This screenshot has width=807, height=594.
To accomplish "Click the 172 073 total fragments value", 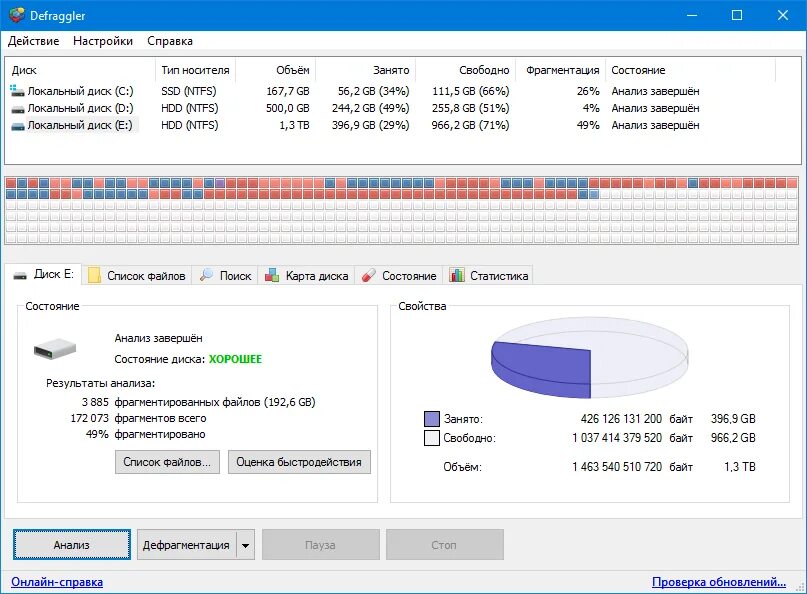I will [90, 418].
